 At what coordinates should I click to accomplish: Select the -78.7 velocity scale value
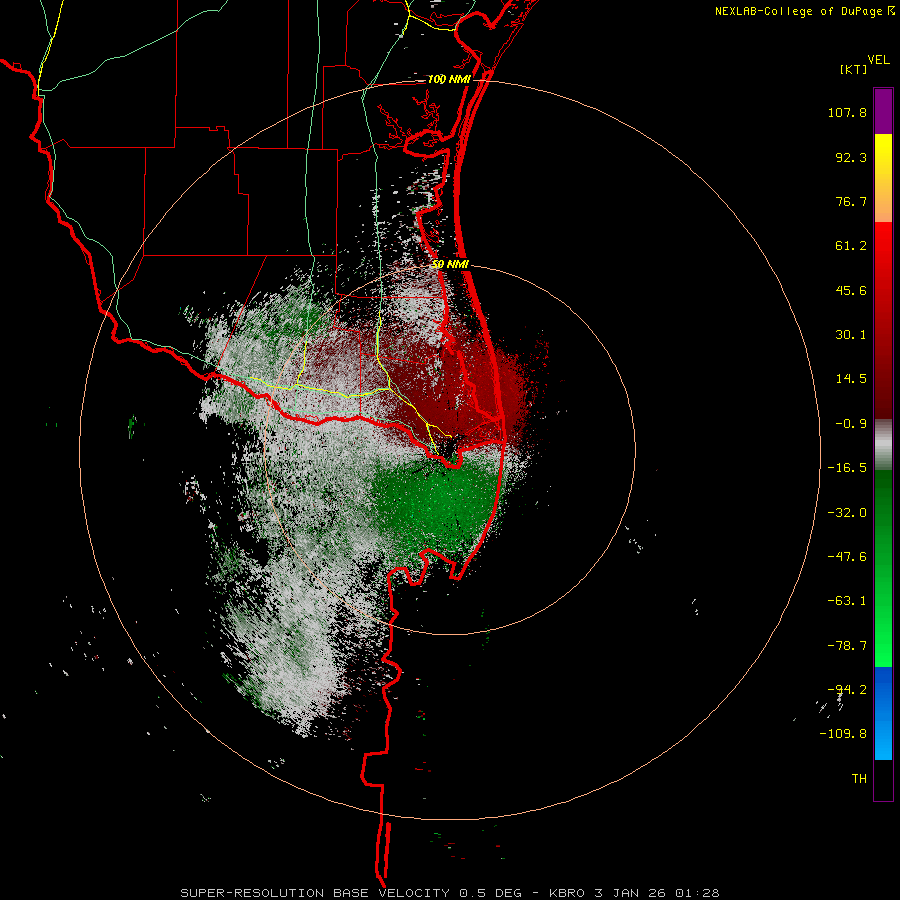(x=847, y=646)
